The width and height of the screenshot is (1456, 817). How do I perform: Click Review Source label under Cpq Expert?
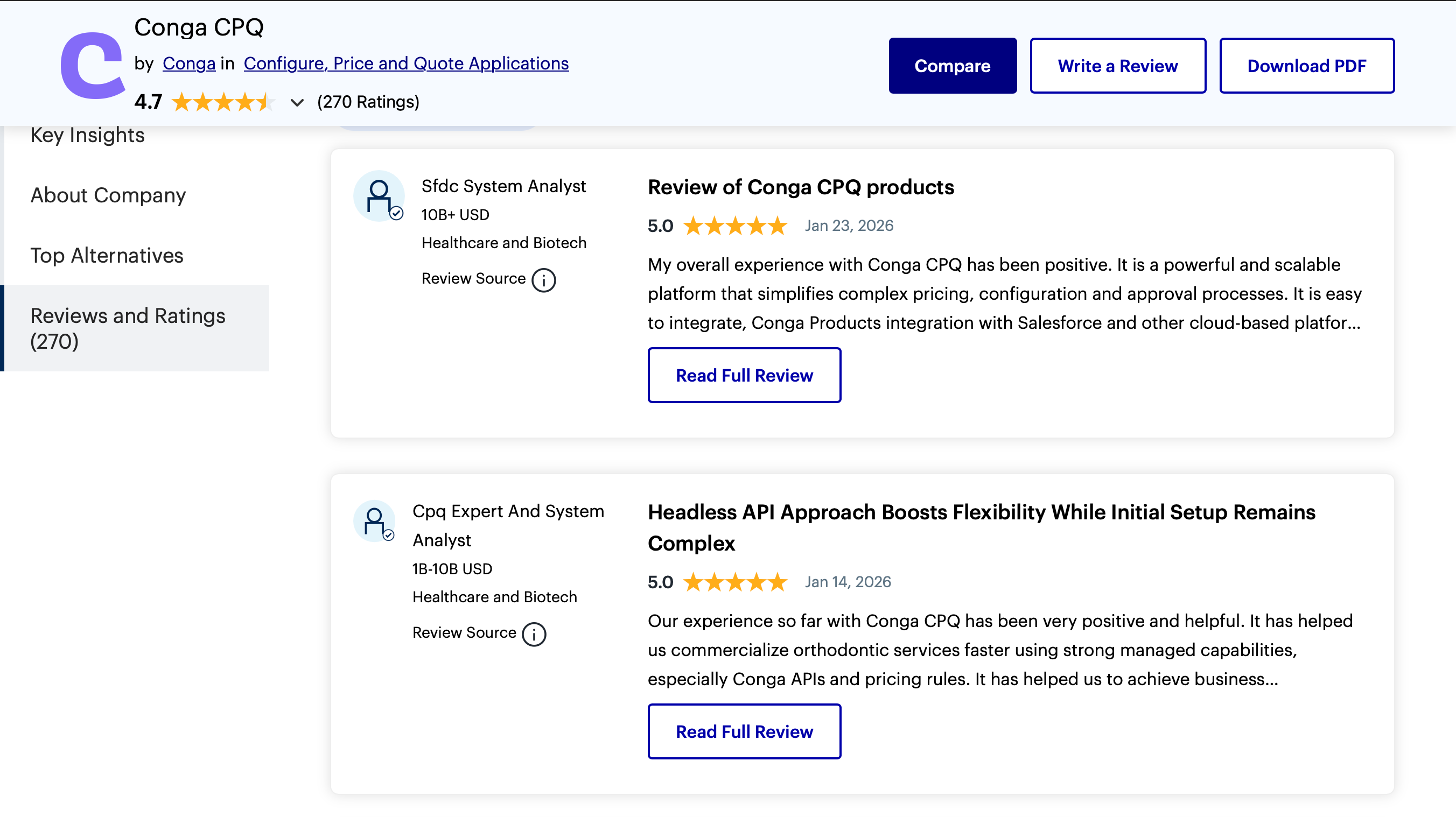464,633
